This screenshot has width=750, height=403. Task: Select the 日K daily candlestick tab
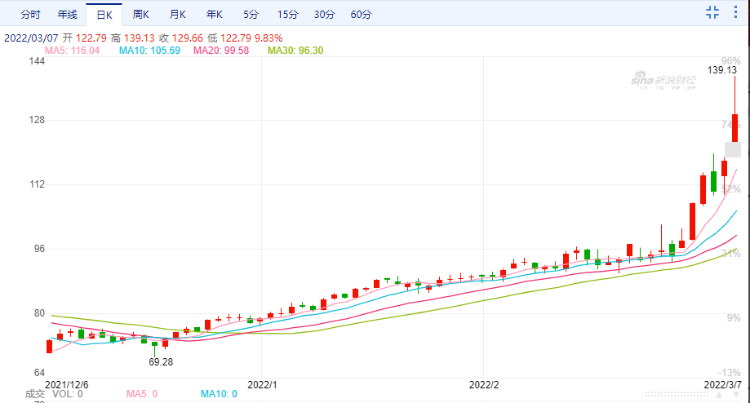[x=103, y=14]
